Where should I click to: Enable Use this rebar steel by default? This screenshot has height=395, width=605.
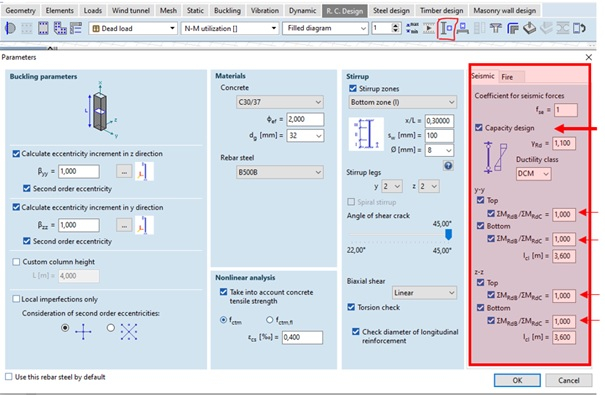click(x=8, y=377)
